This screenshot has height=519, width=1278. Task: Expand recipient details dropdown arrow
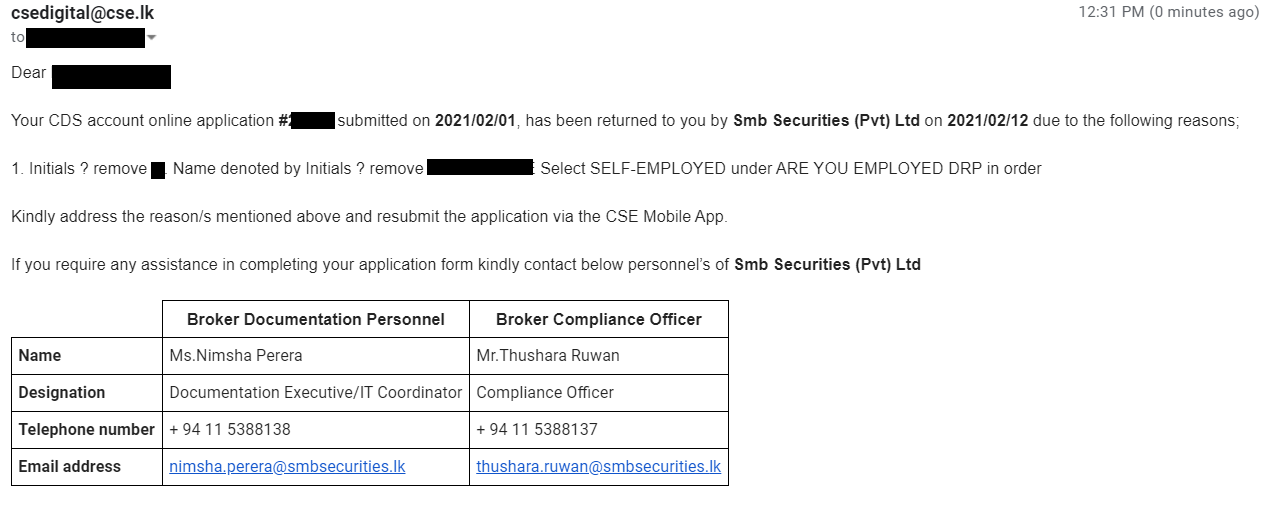coord(152,39)
